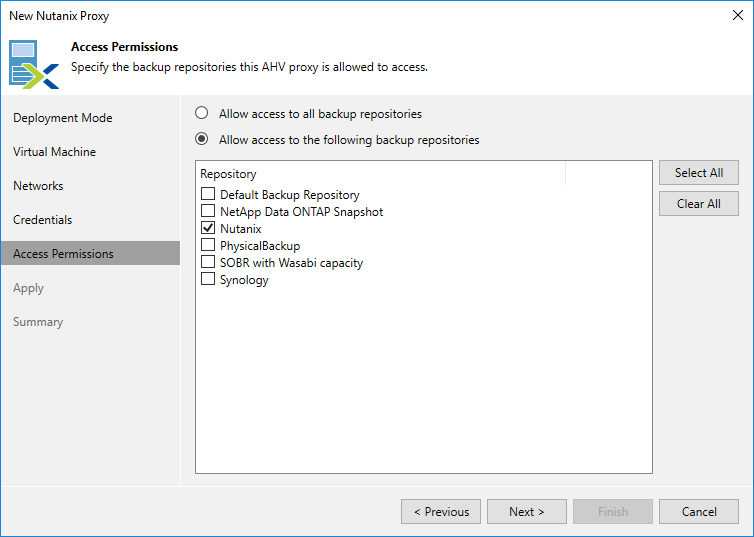Select the Access Permissions step
Image resolution: width=754 pixels, height=537 pixels.
(x=90, y=253)
